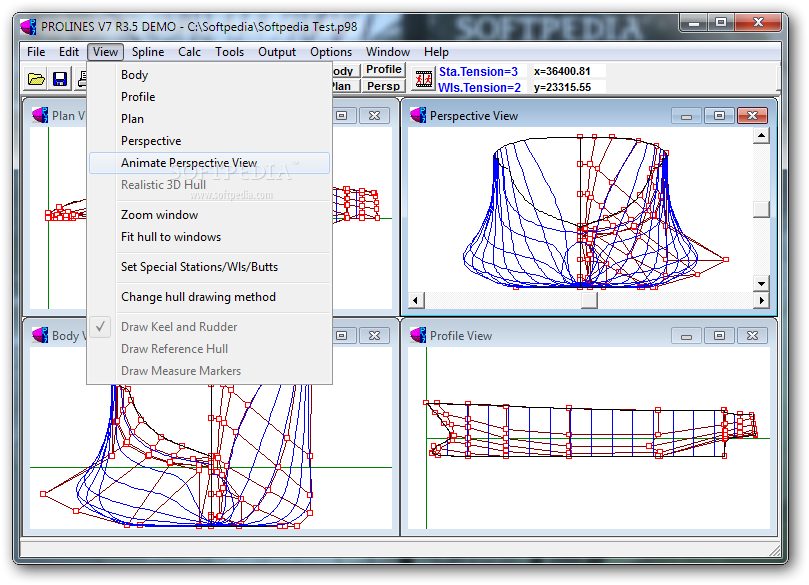Viewport: 809px width, 585px height.
Task: Select Animate Perspective View menu entry
Action: pos(209,163)
